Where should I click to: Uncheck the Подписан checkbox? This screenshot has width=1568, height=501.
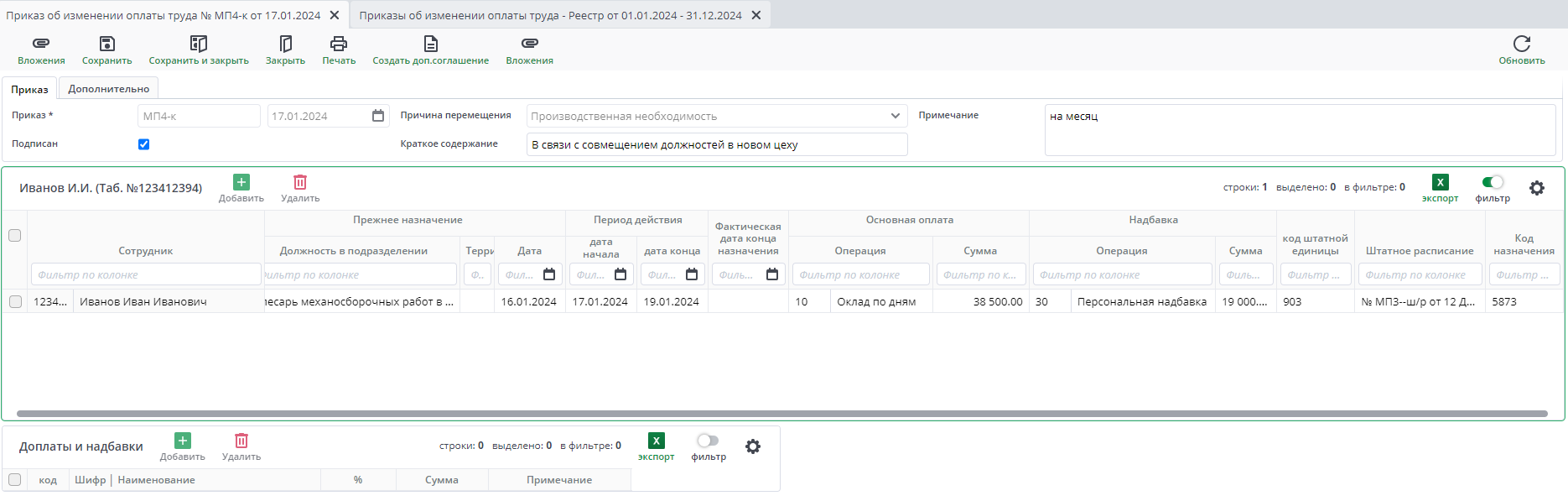pyautogui.click(x=143, y=144)
